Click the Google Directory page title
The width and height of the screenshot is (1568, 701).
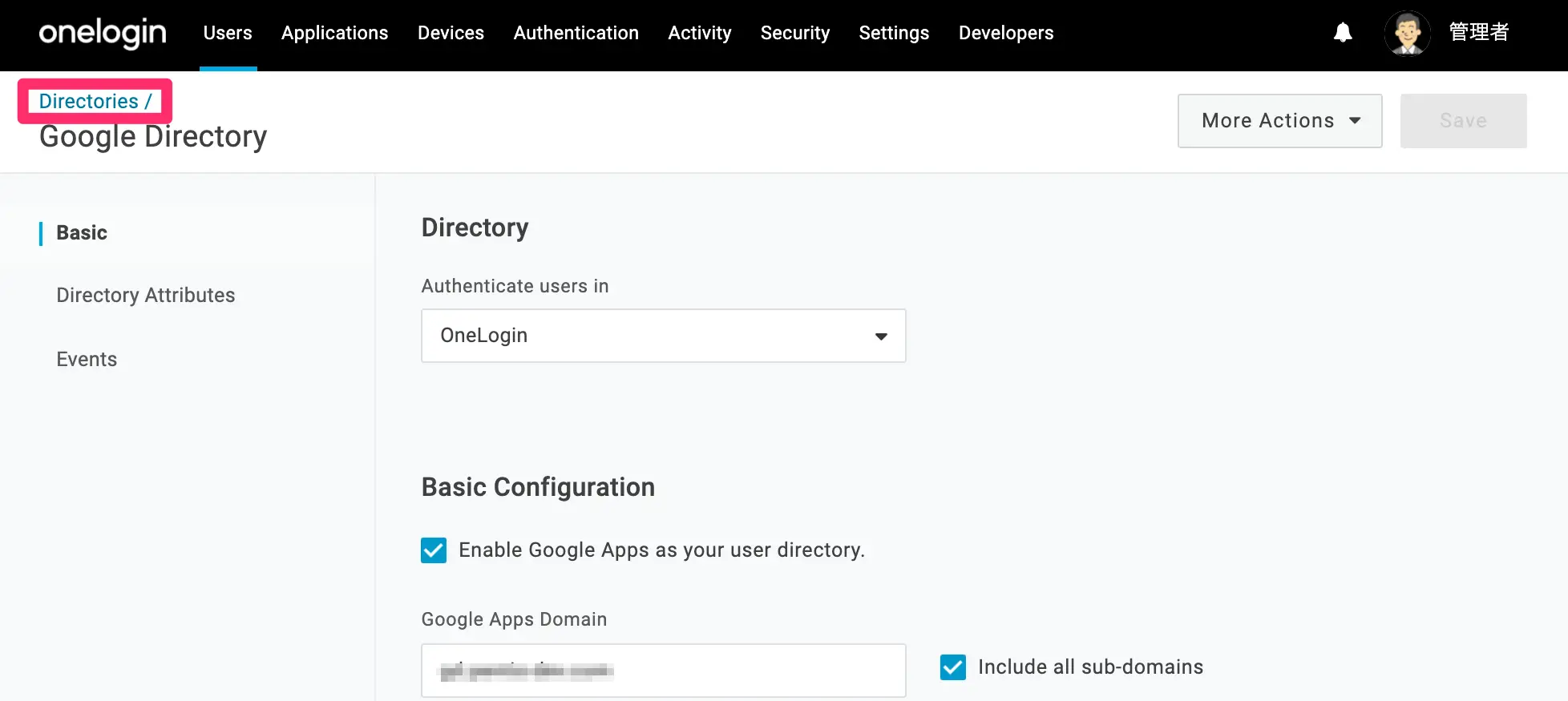coord(152,137)
